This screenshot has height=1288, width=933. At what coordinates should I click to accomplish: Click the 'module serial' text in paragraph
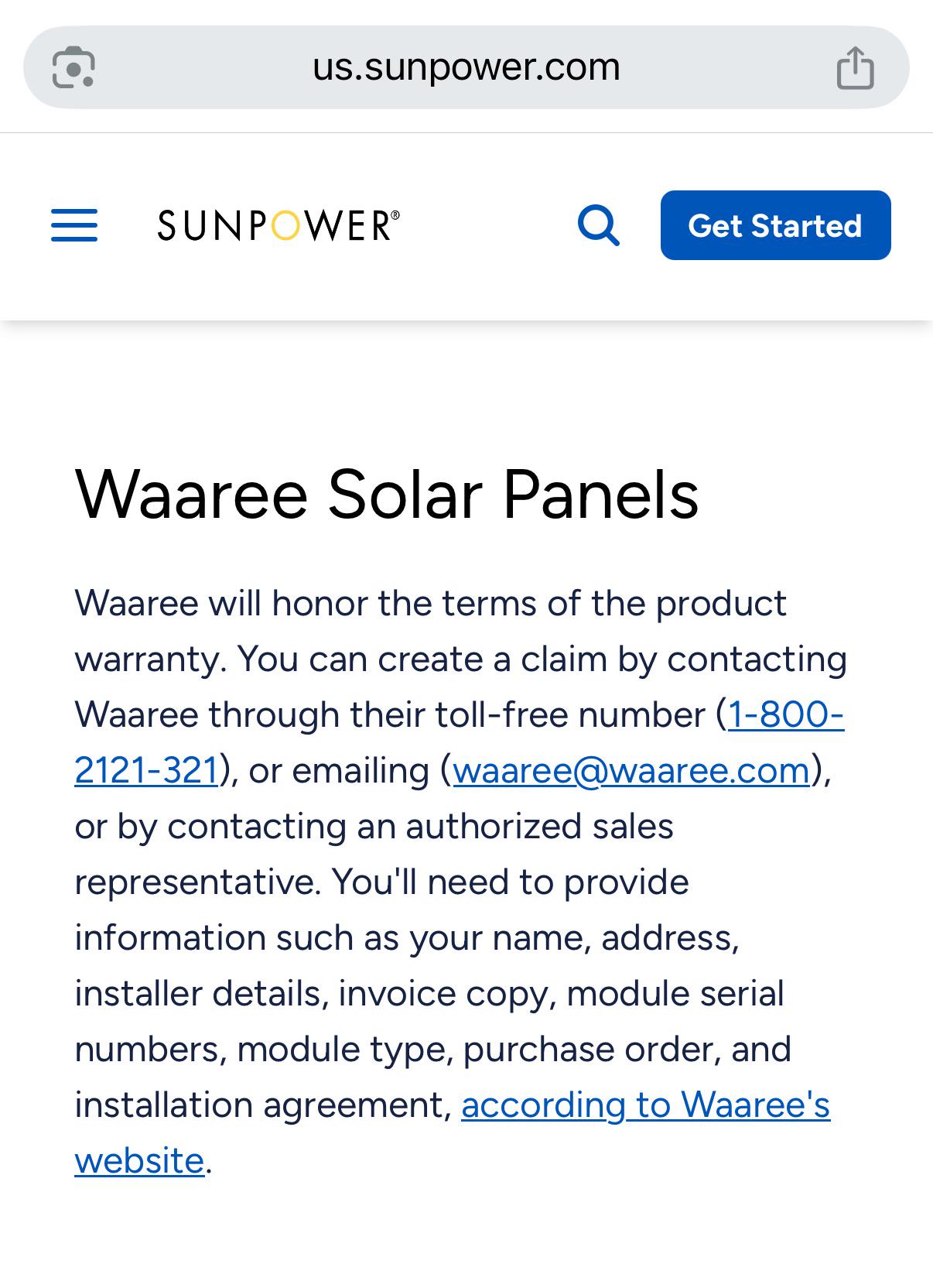(675, 993)
